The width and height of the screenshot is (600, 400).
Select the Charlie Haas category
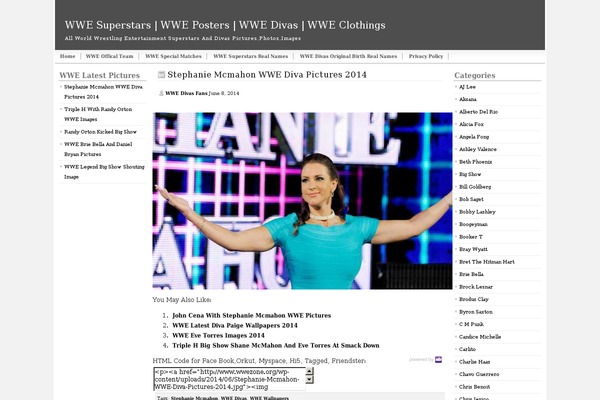tap(474, 362)
